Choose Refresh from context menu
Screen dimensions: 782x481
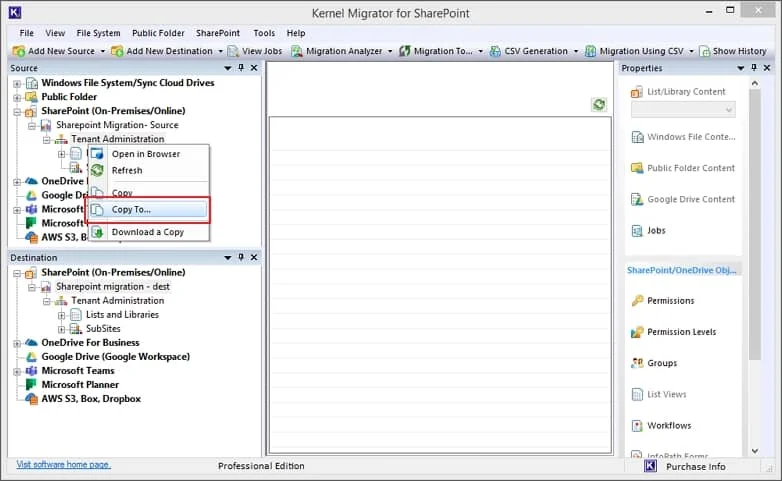tap(149, 170)
